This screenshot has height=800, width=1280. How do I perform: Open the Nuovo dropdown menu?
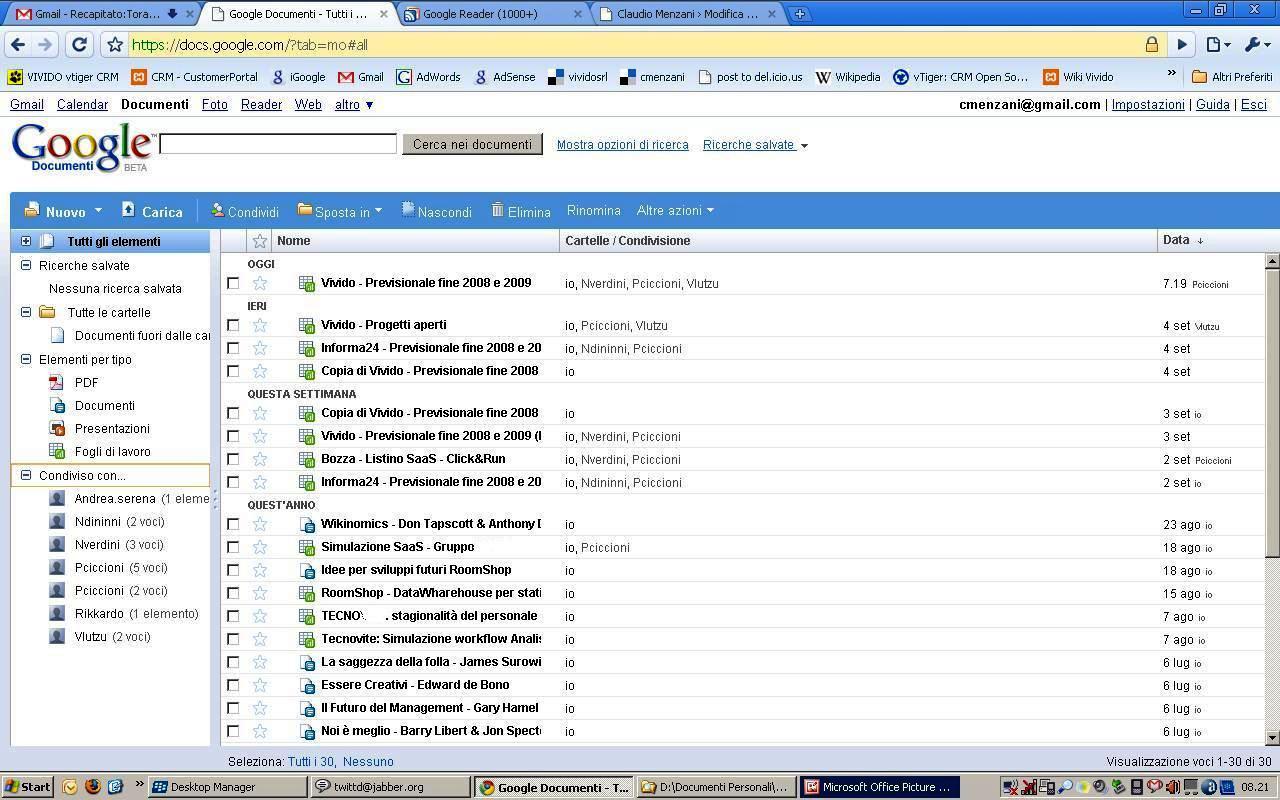pyautogui.click(x=64, y=211)
